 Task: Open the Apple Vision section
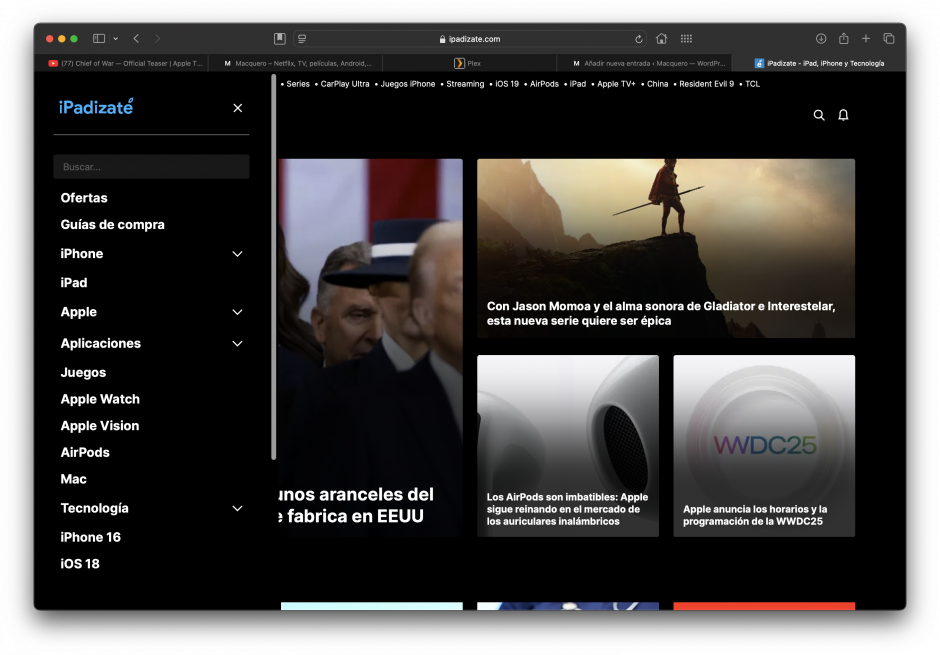[x=100, y=425]
